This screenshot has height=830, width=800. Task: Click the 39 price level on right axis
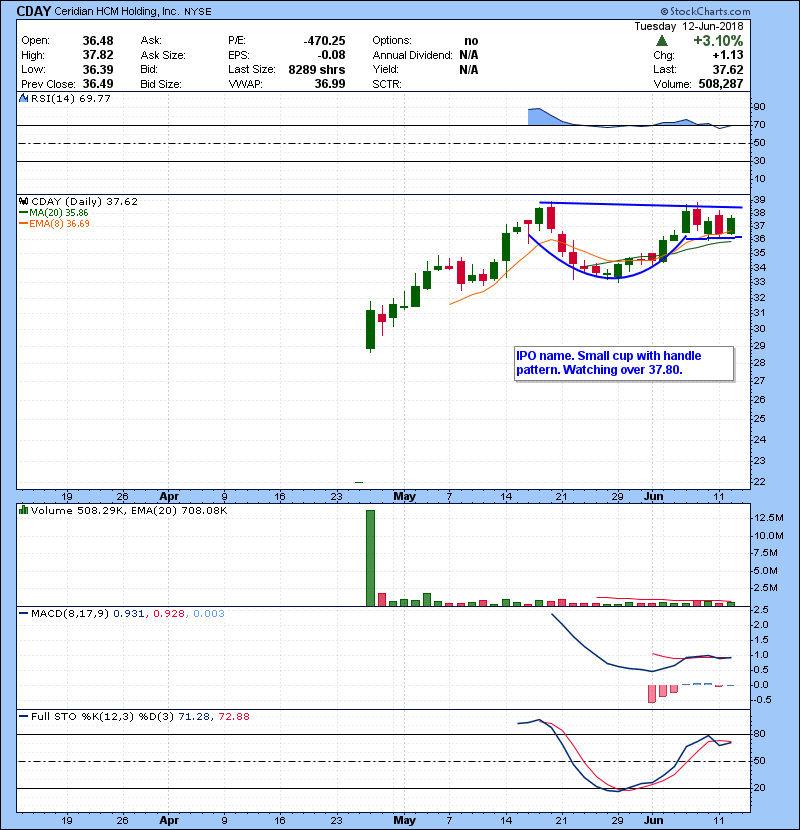(x=759, y=200)
